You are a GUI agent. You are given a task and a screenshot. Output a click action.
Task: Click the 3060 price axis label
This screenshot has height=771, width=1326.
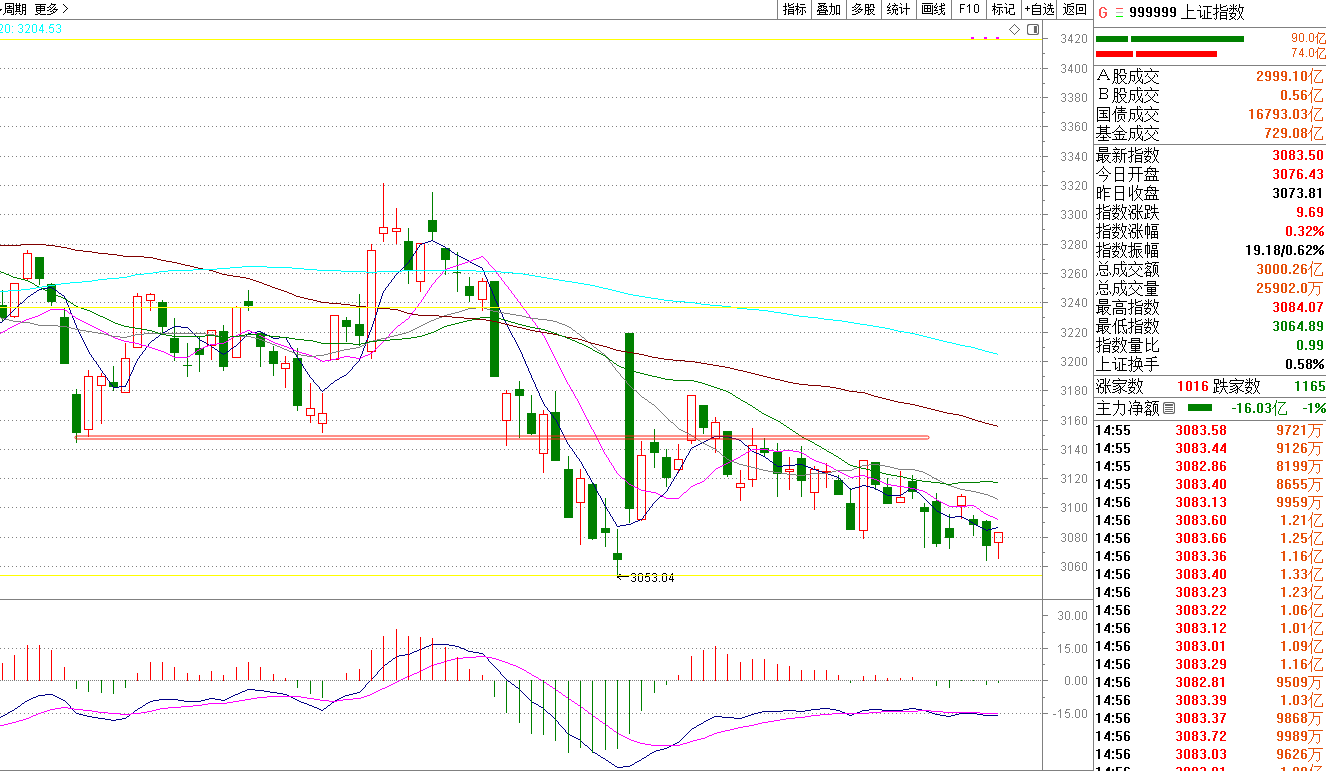[x=1075, y=567]
